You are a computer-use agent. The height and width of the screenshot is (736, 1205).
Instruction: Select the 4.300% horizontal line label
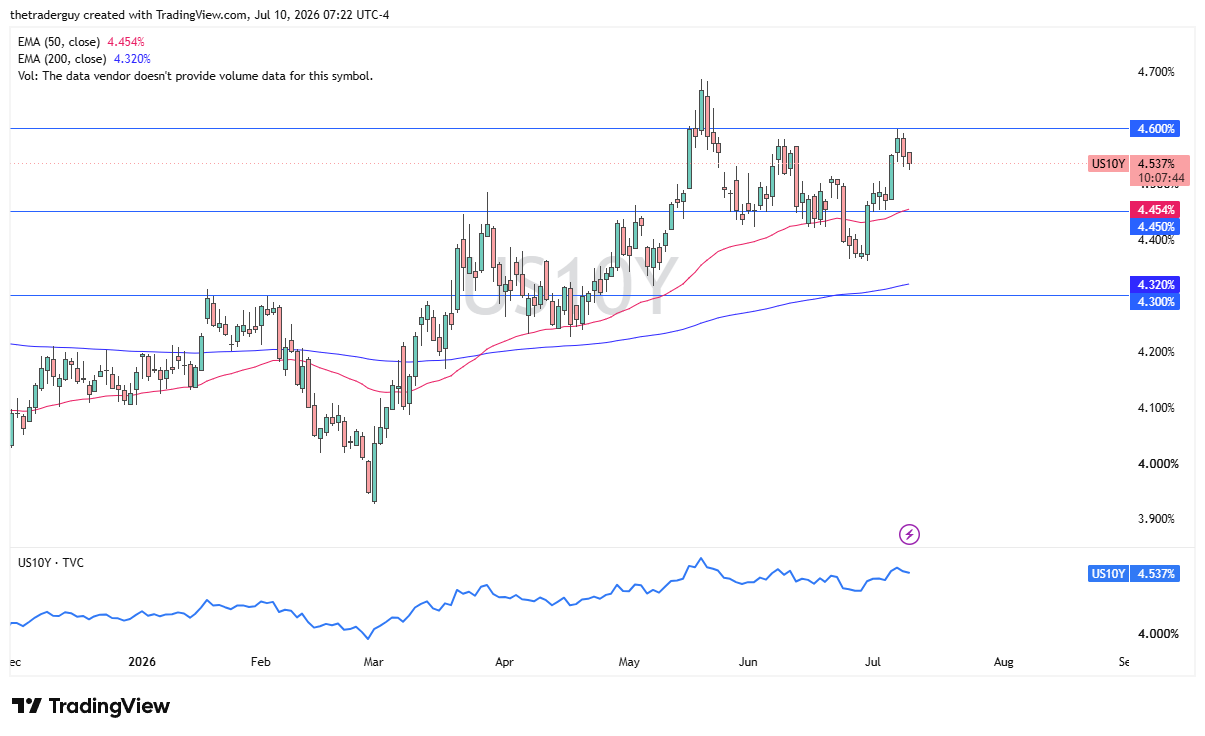click(x=1154, y=301)
